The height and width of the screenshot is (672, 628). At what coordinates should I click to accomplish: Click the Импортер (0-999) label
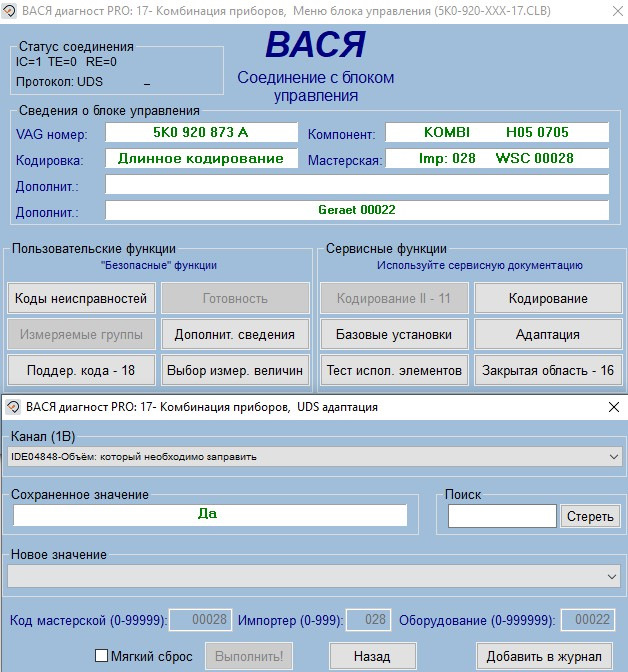pyautogui.click(x=291, y=621)
